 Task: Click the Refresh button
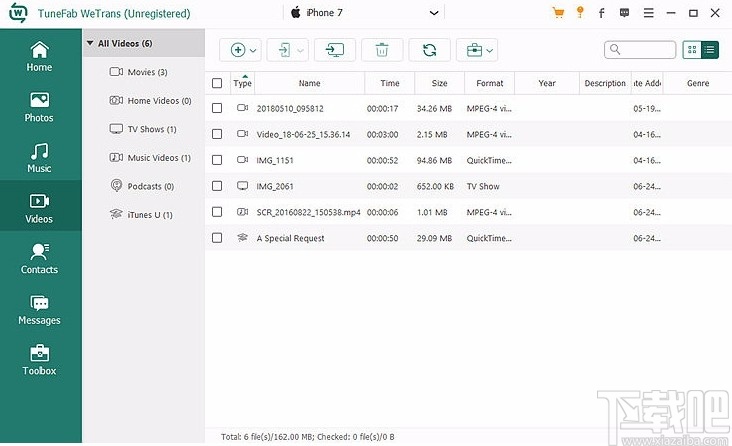(429, 50)
